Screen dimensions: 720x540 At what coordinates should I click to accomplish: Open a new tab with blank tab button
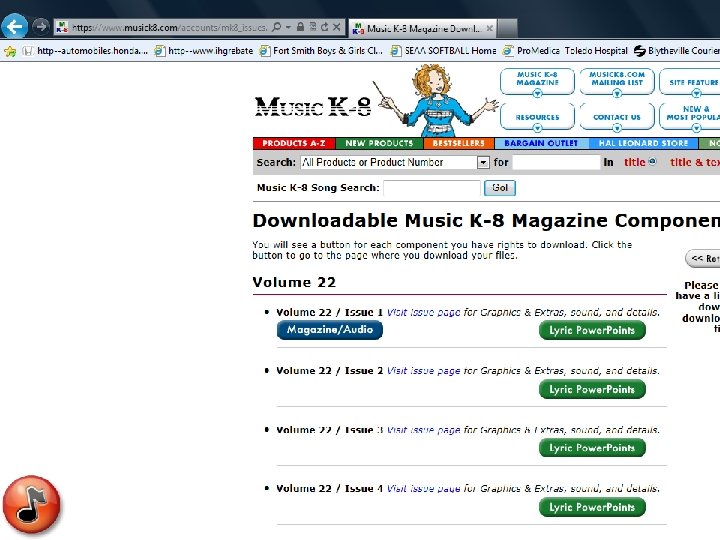tap(507, 28)
